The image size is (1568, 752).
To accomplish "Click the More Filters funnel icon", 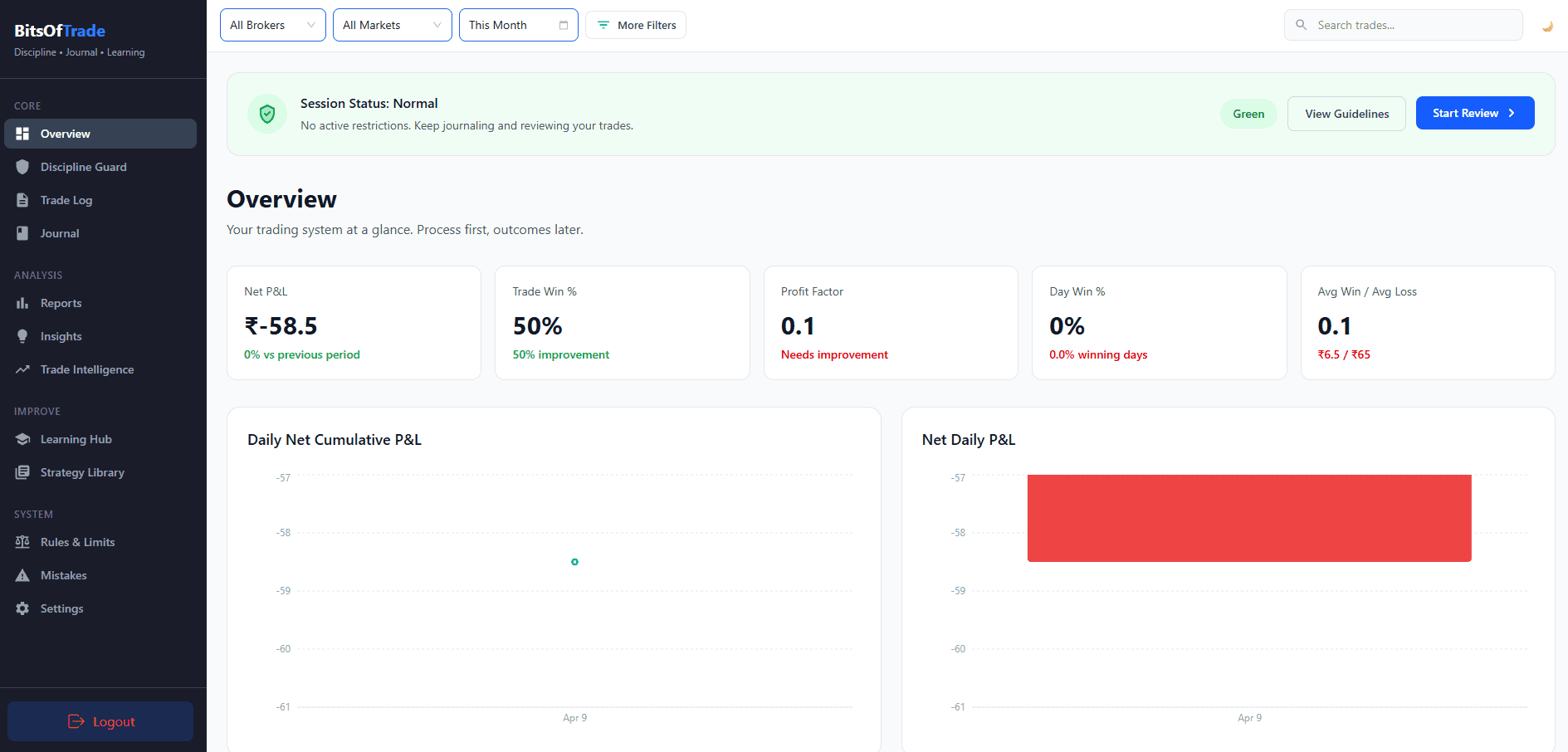I will pyautogui.click(x=603, y=25).
